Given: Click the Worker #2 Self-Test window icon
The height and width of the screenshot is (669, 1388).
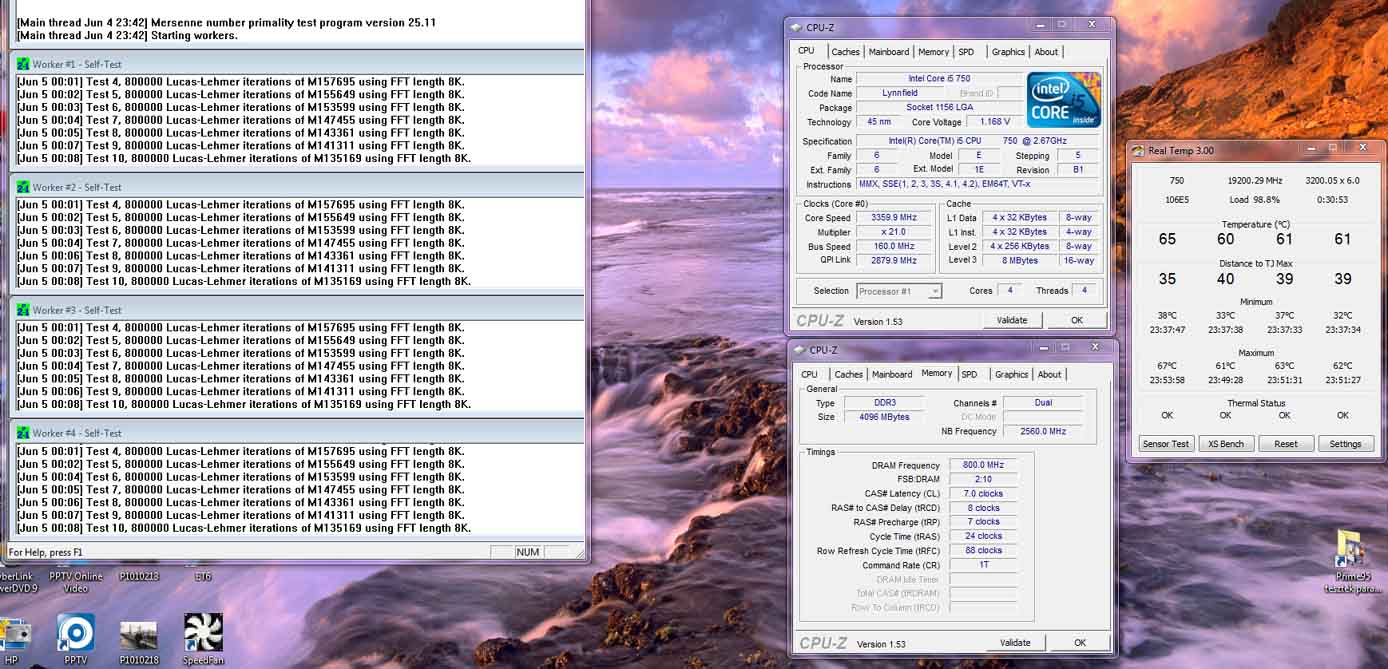Looking at the screenshot, I should pos(22,187).
